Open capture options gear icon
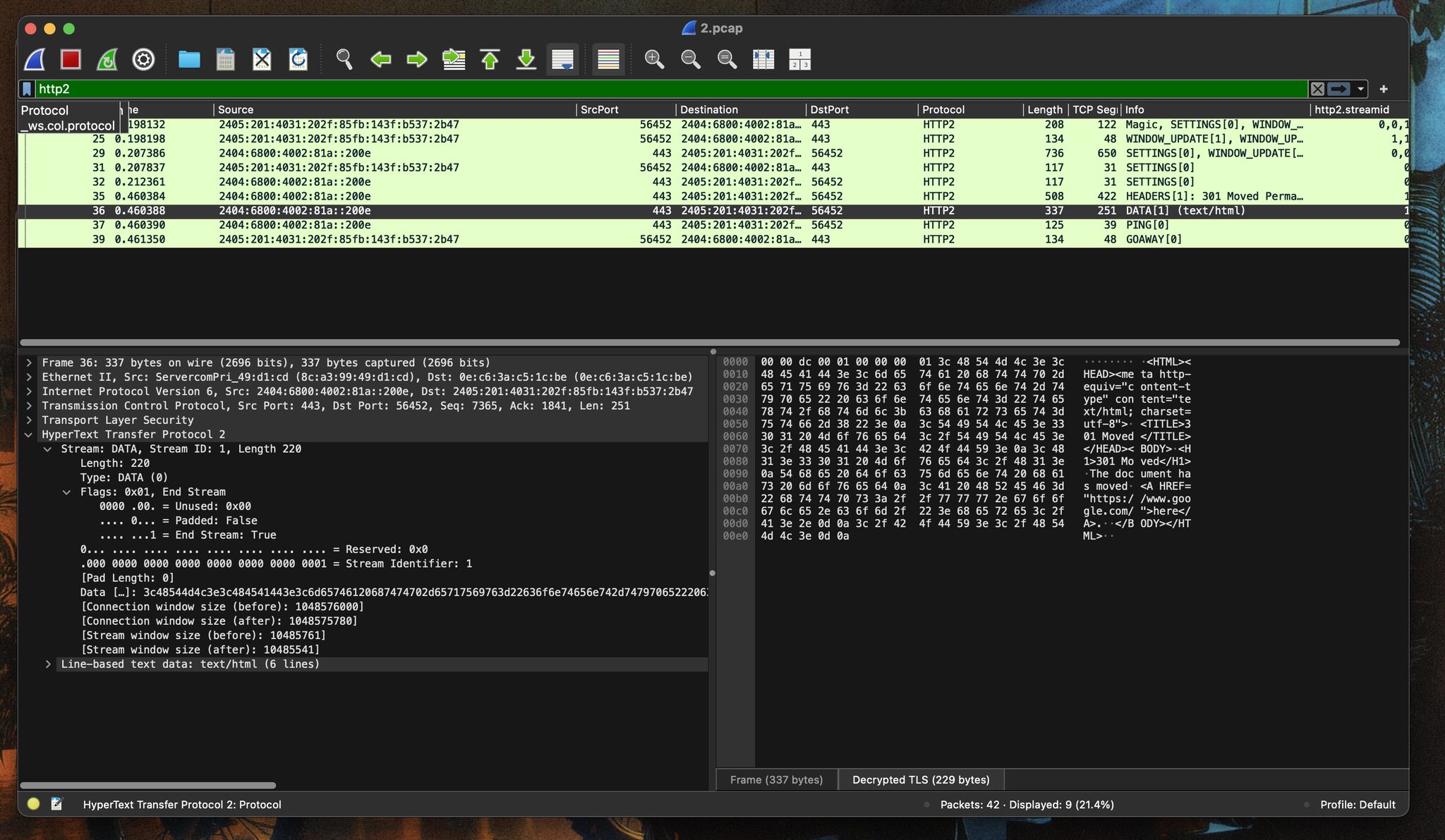Viewport: 1445px width, 840px height. [x=143, y=59]
